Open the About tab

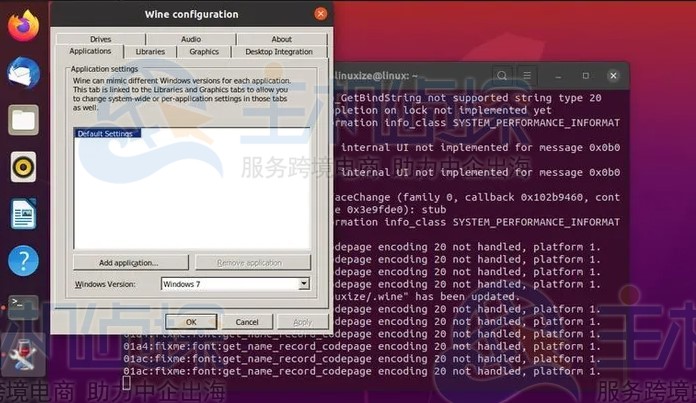coord(282,39)
